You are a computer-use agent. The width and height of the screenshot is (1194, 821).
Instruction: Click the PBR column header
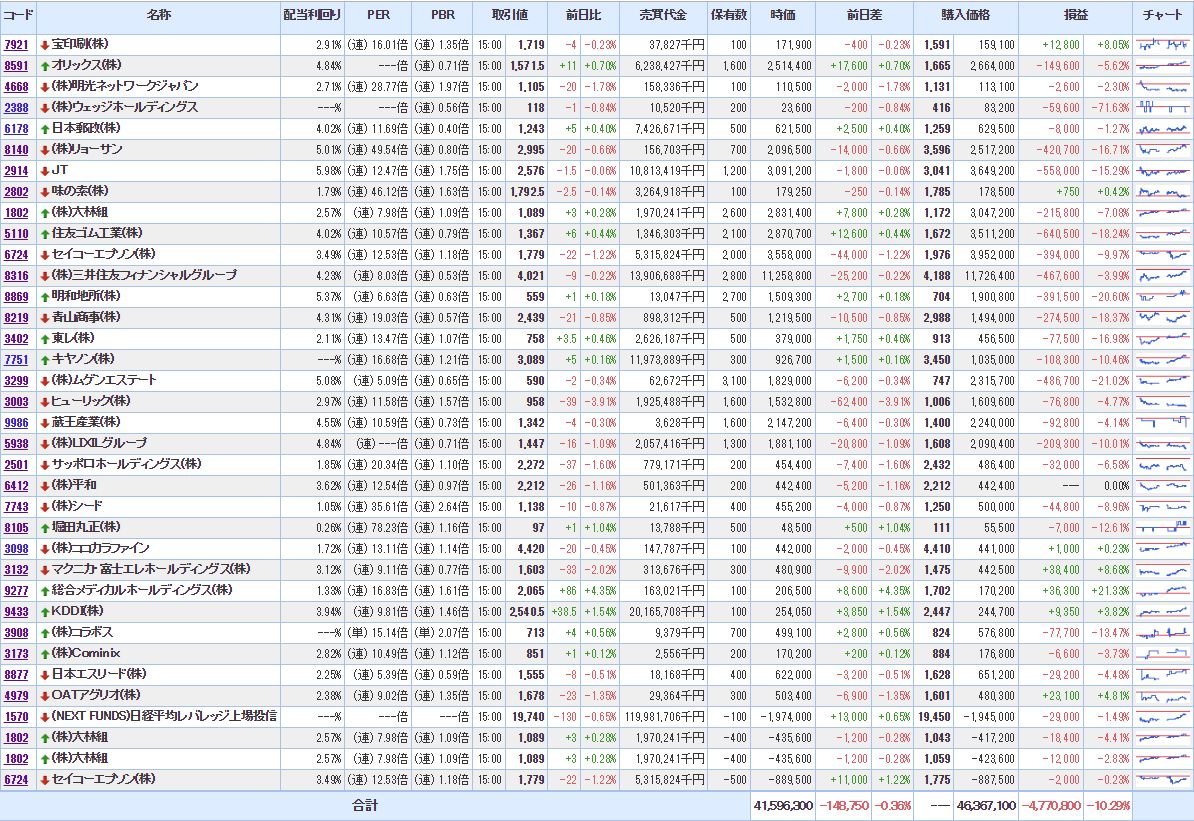point(442,16)
